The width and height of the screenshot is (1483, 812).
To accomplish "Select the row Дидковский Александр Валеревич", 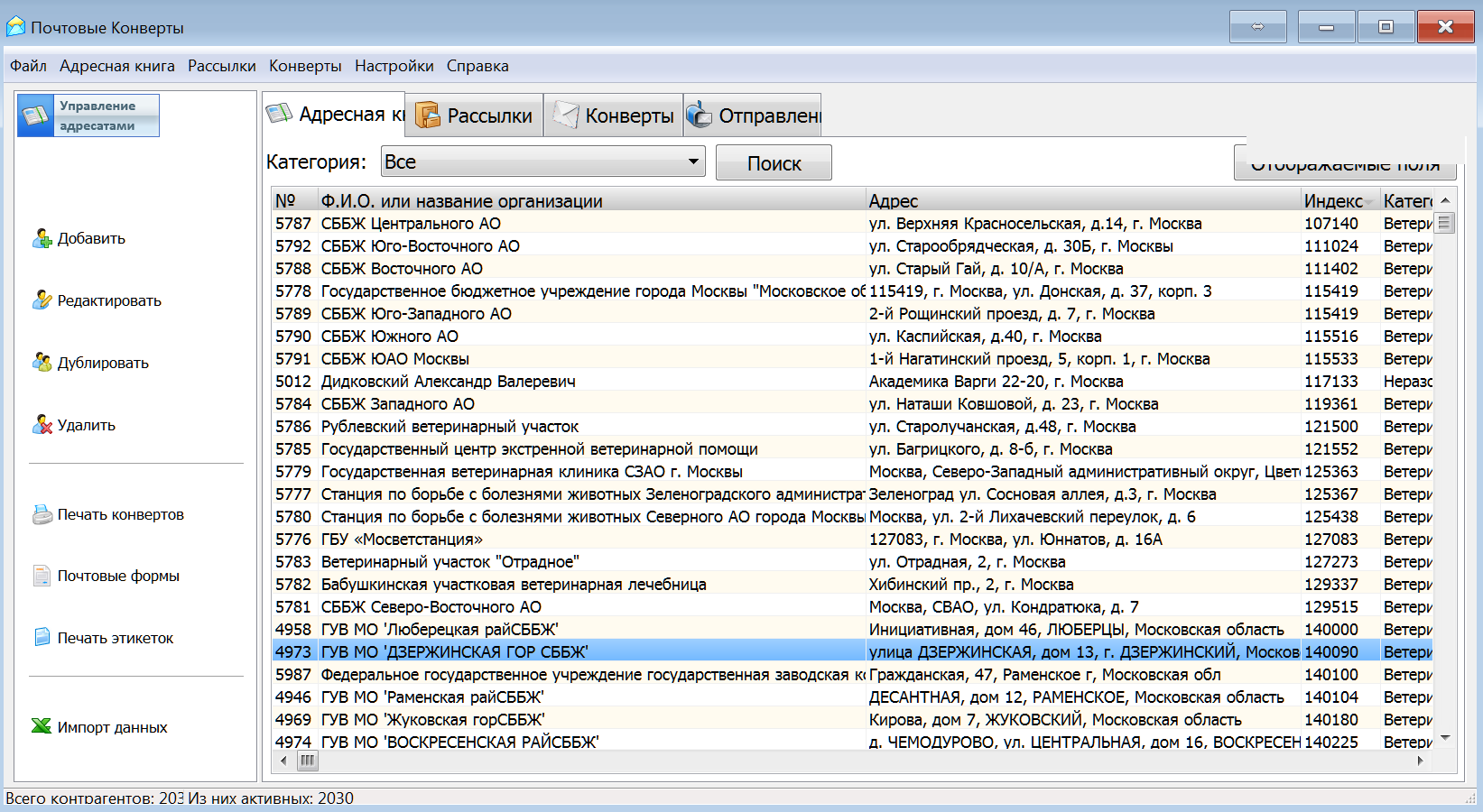I will point(852,381).
